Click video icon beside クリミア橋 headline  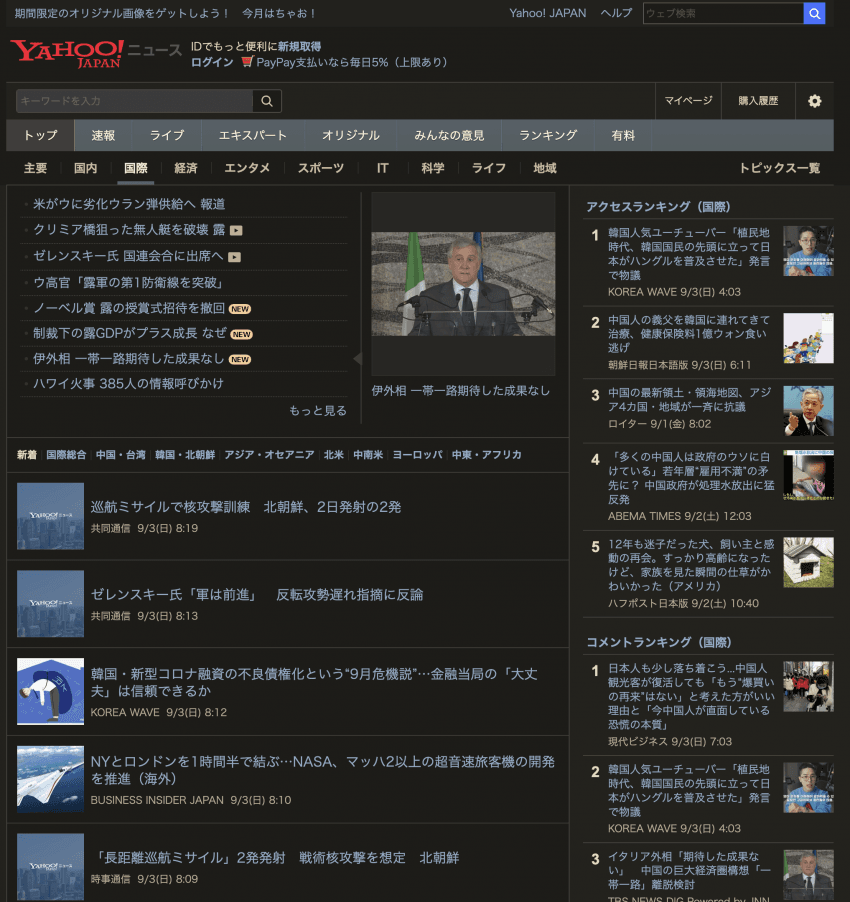[236, 230]
